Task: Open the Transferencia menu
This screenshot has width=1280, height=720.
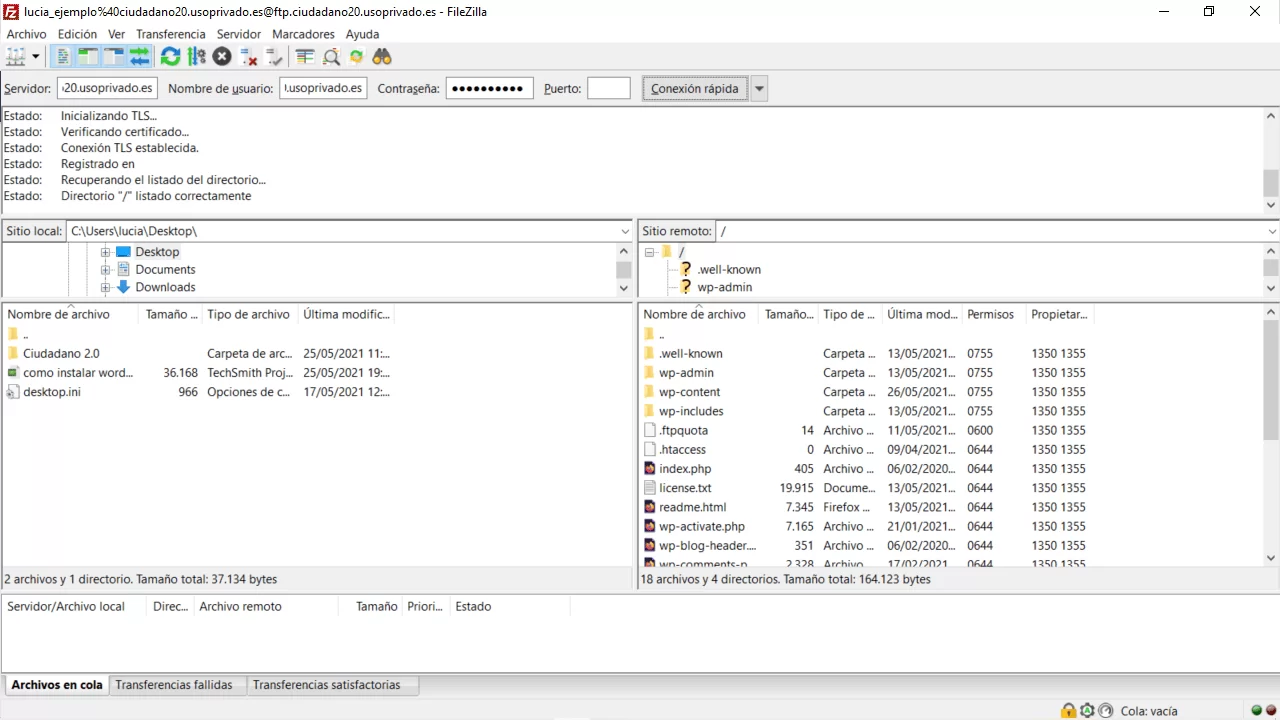Action: (171, 34)
